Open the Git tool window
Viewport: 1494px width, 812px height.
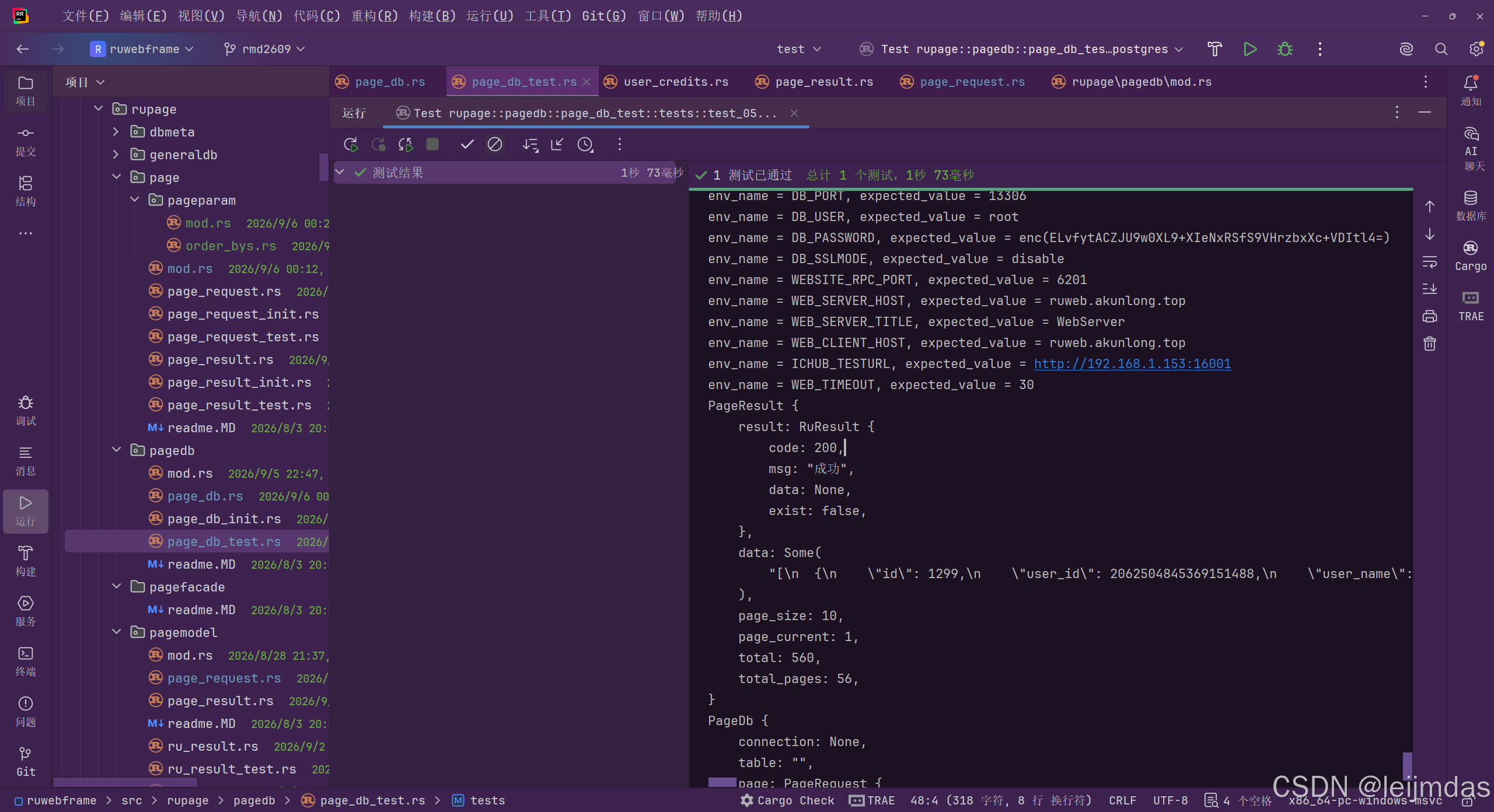[x=26, y=762]
